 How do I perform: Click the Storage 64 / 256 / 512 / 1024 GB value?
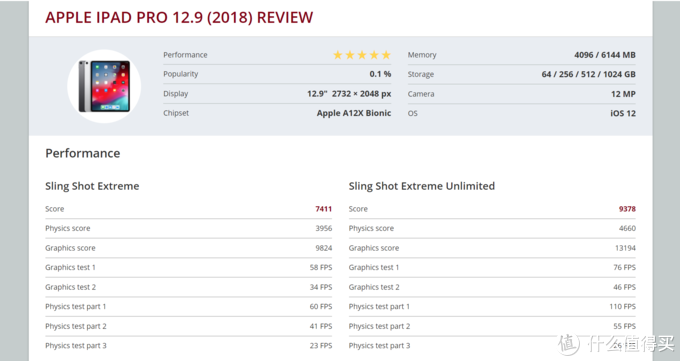[588, 74]
